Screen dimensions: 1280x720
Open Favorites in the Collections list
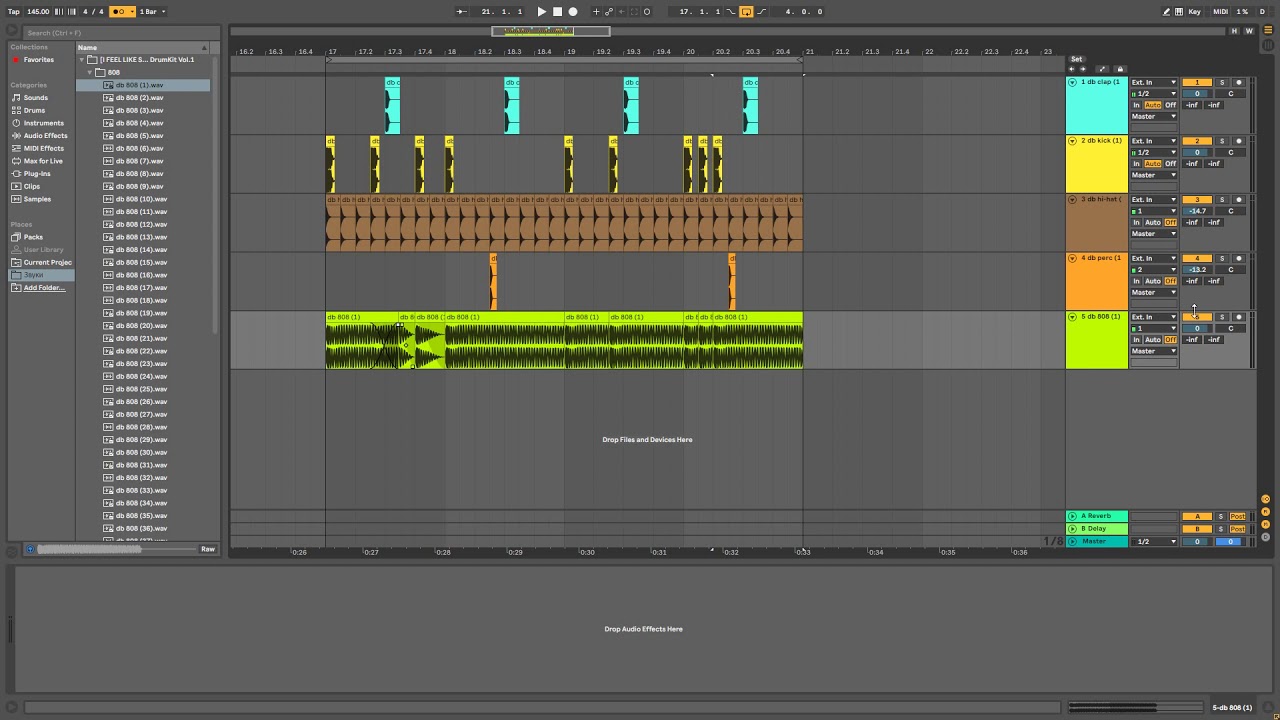39,60
